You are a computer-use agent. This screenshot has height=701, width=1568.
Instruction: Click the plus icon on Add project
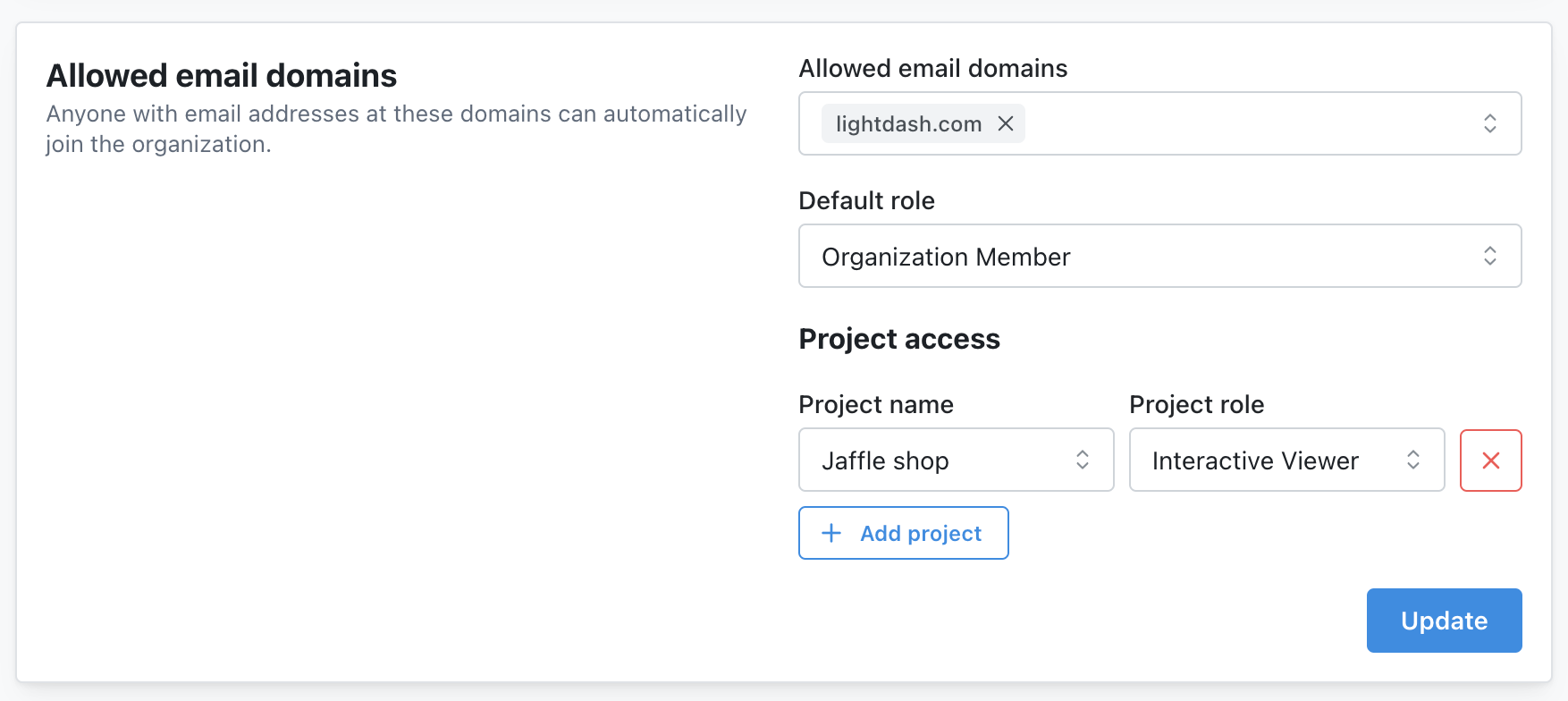831,533
